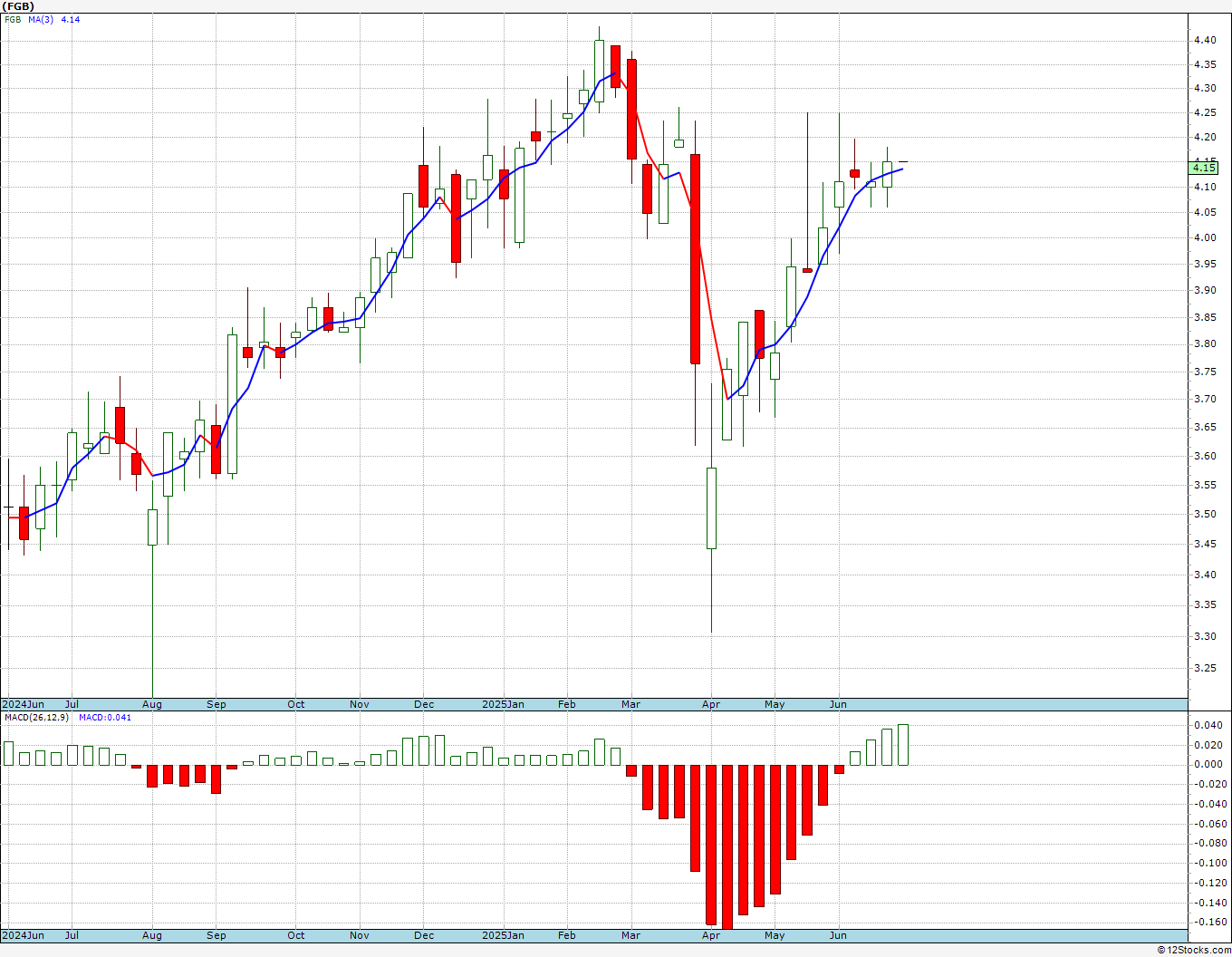Pick Aug on the price chart time axis

click(x=152, y=704)
